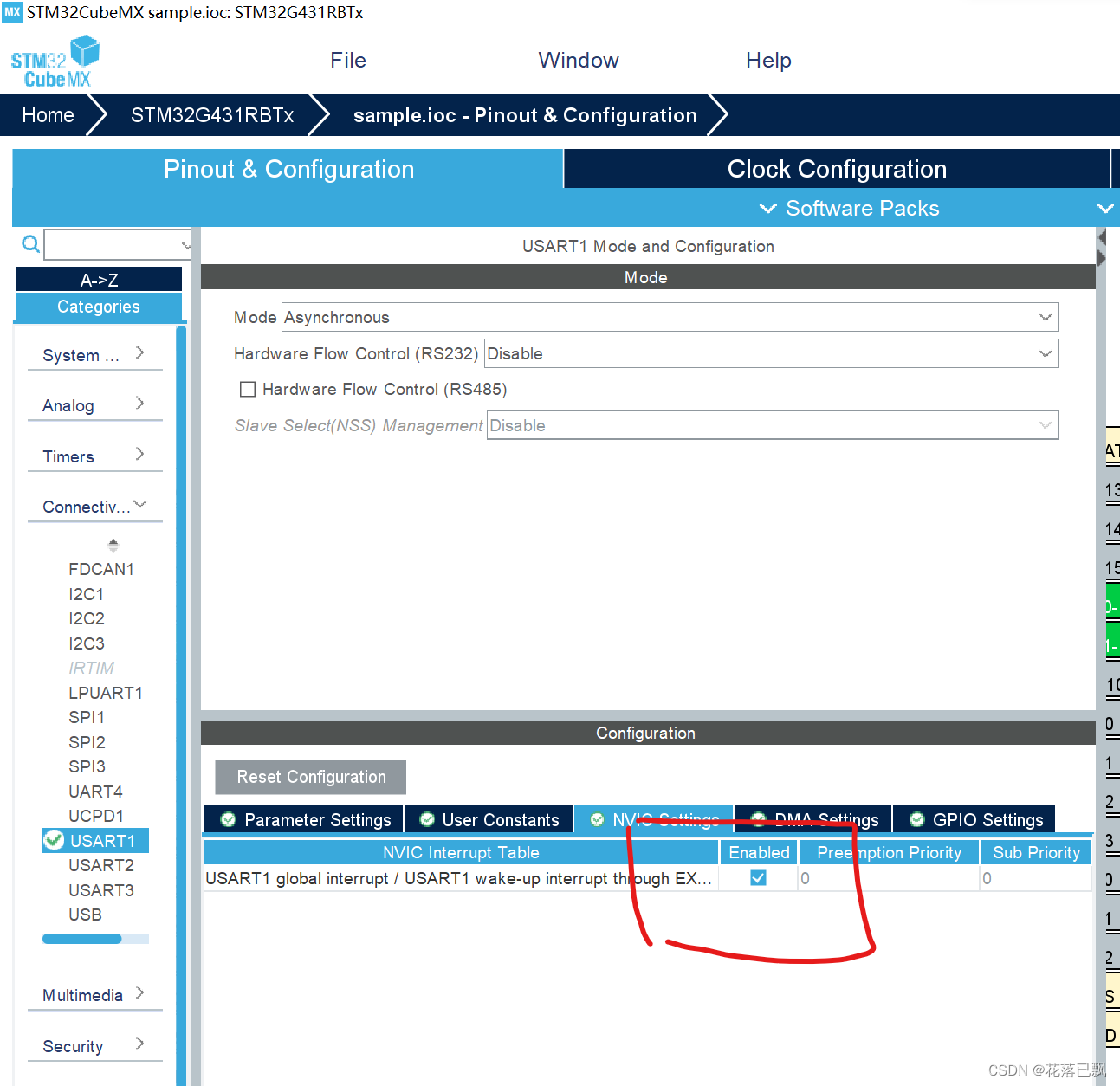The width and height of the screenshot is (1120, 1086).
Task: Select UART4 in the peripheral list
Action: point(95,792)
